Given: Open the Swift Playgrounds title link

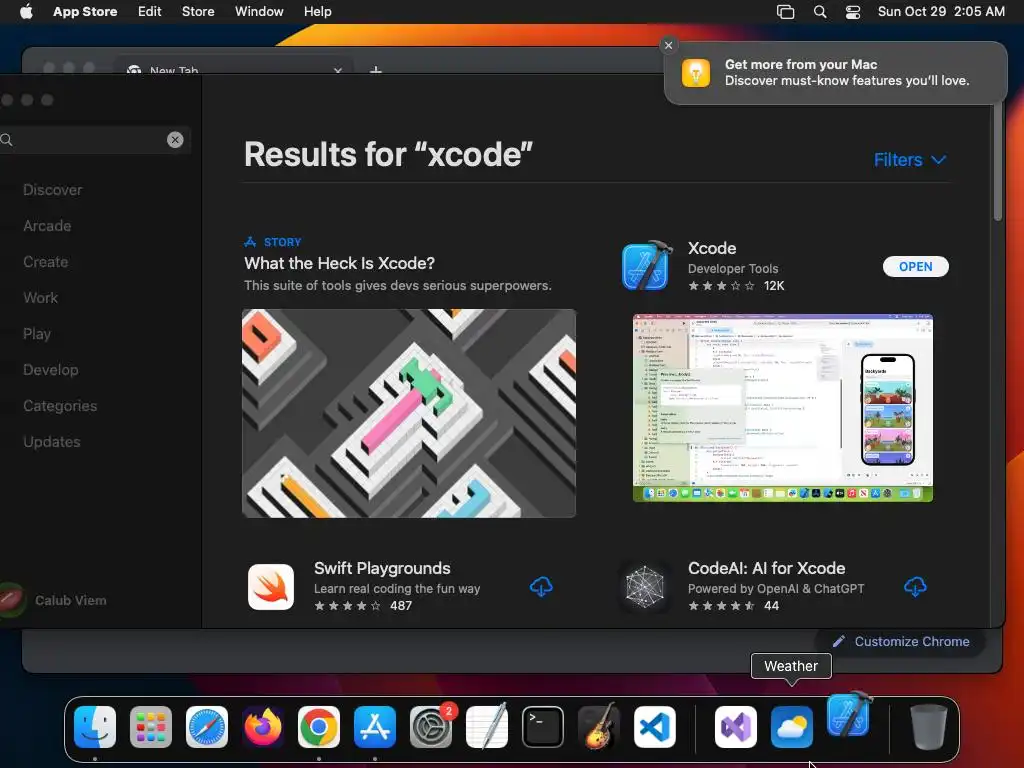Looking at the screenshot, I should [382, 568].
